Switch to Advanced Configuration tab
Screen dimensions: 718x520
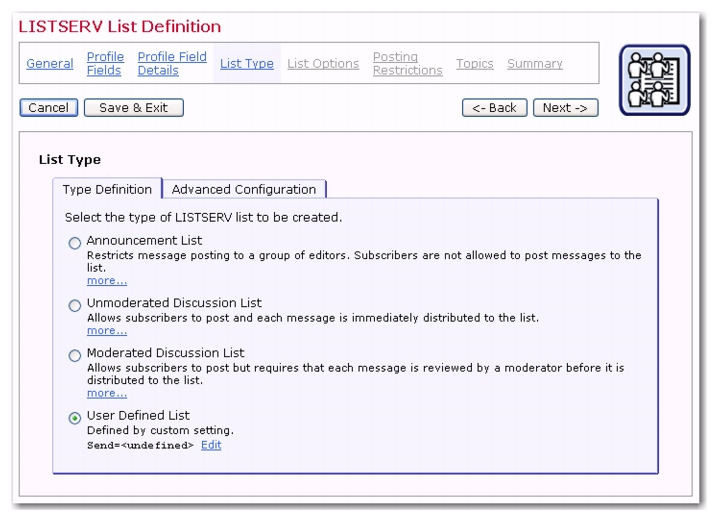coord(244,189)
